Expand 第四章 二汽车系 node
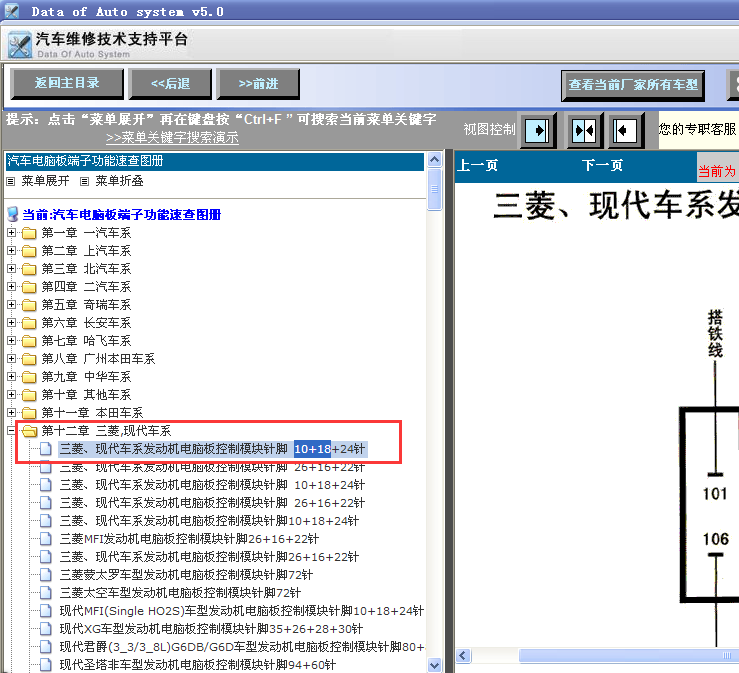 [x=12, y=287]
